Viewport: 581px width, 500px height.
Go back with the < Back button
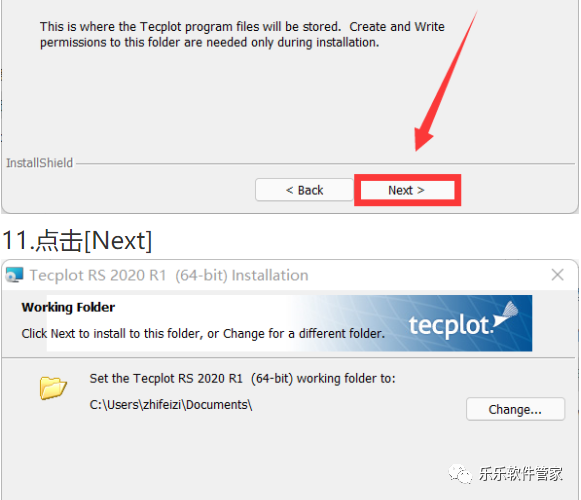304,190
